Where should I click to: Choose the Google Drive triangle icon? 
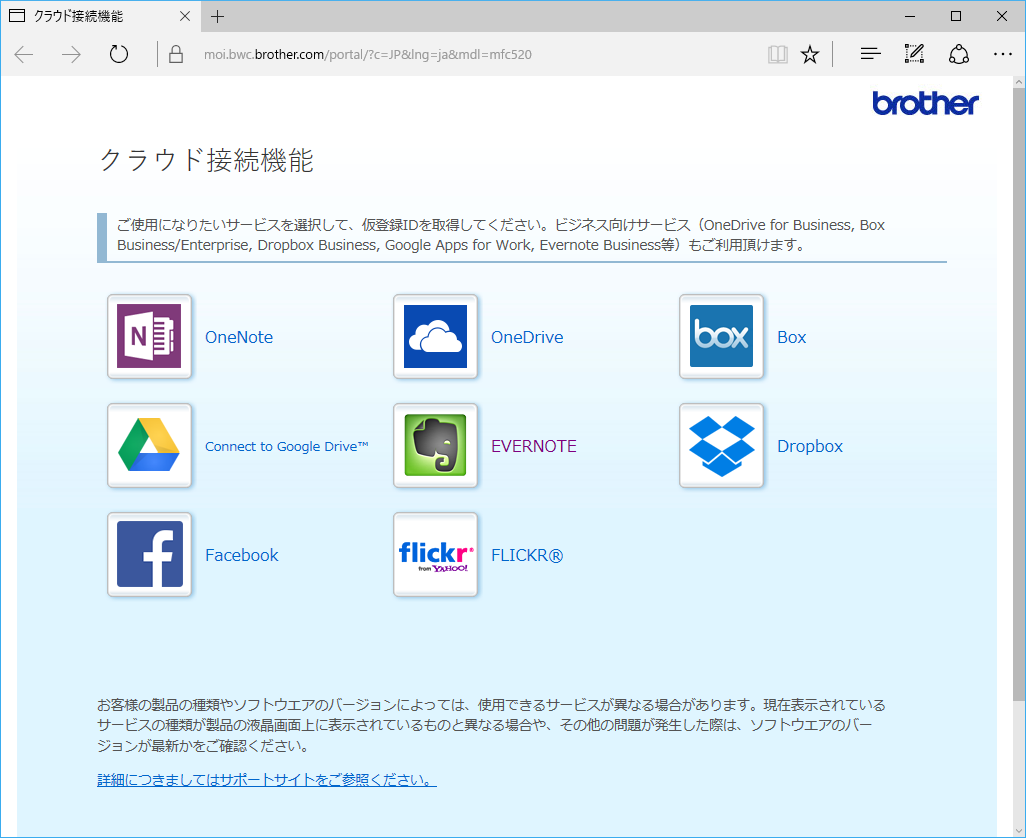[149, 445]
